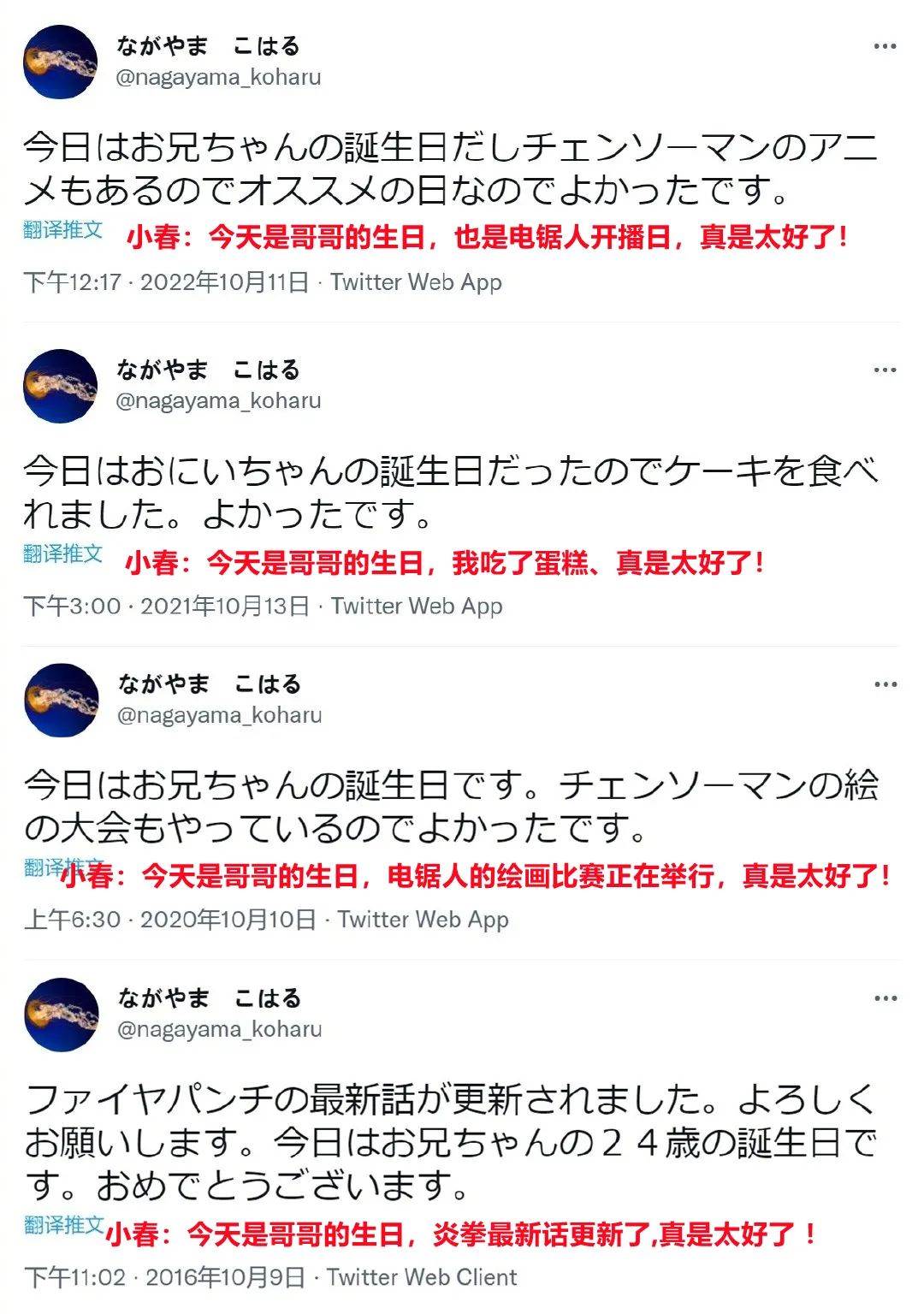Click the avatar on the 2020年10月10日 tweet
Image resolution: width=924 pixels, height=1314 pixels.
pos(61,700)
